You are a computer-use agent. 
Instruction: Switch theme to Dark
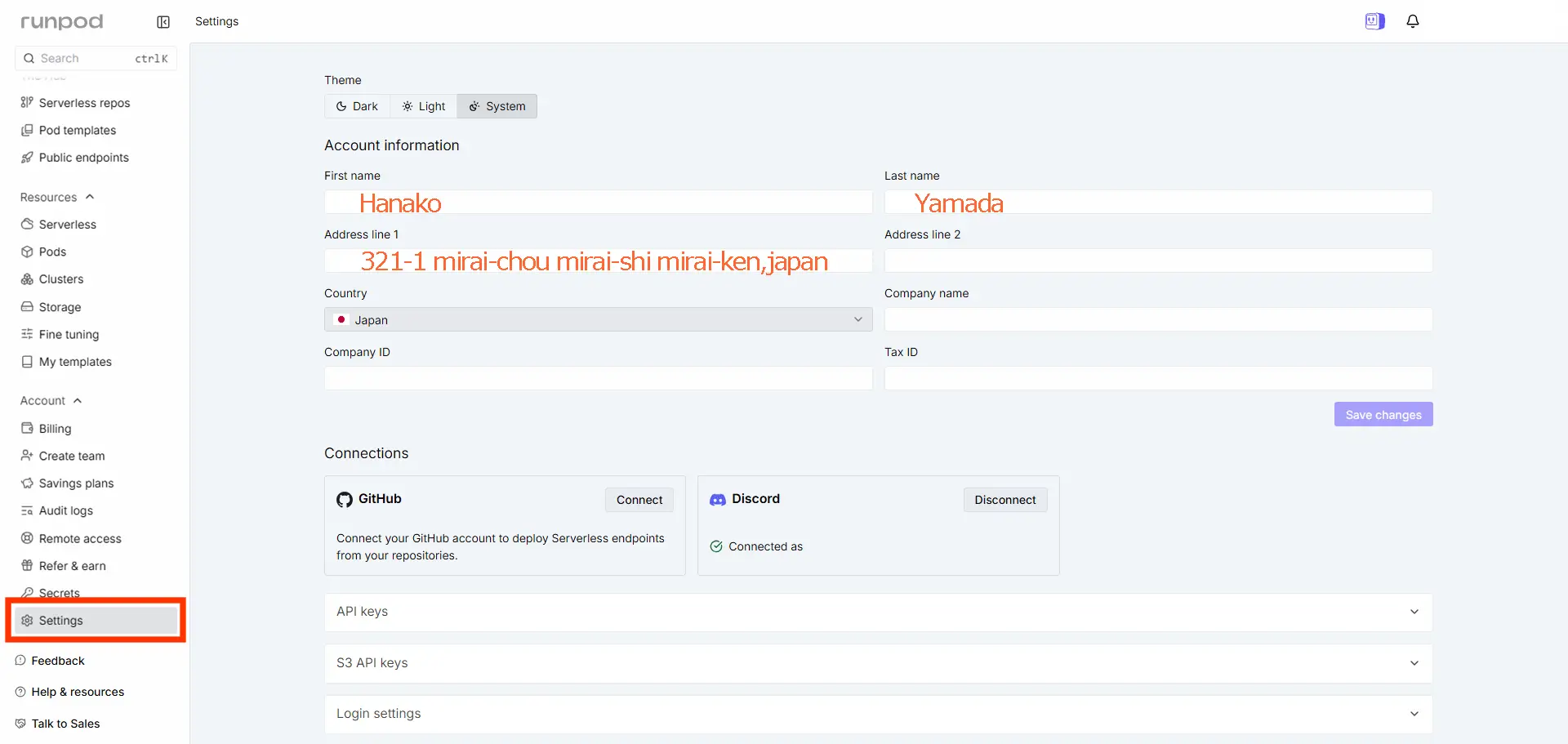[x=357, y=106]
